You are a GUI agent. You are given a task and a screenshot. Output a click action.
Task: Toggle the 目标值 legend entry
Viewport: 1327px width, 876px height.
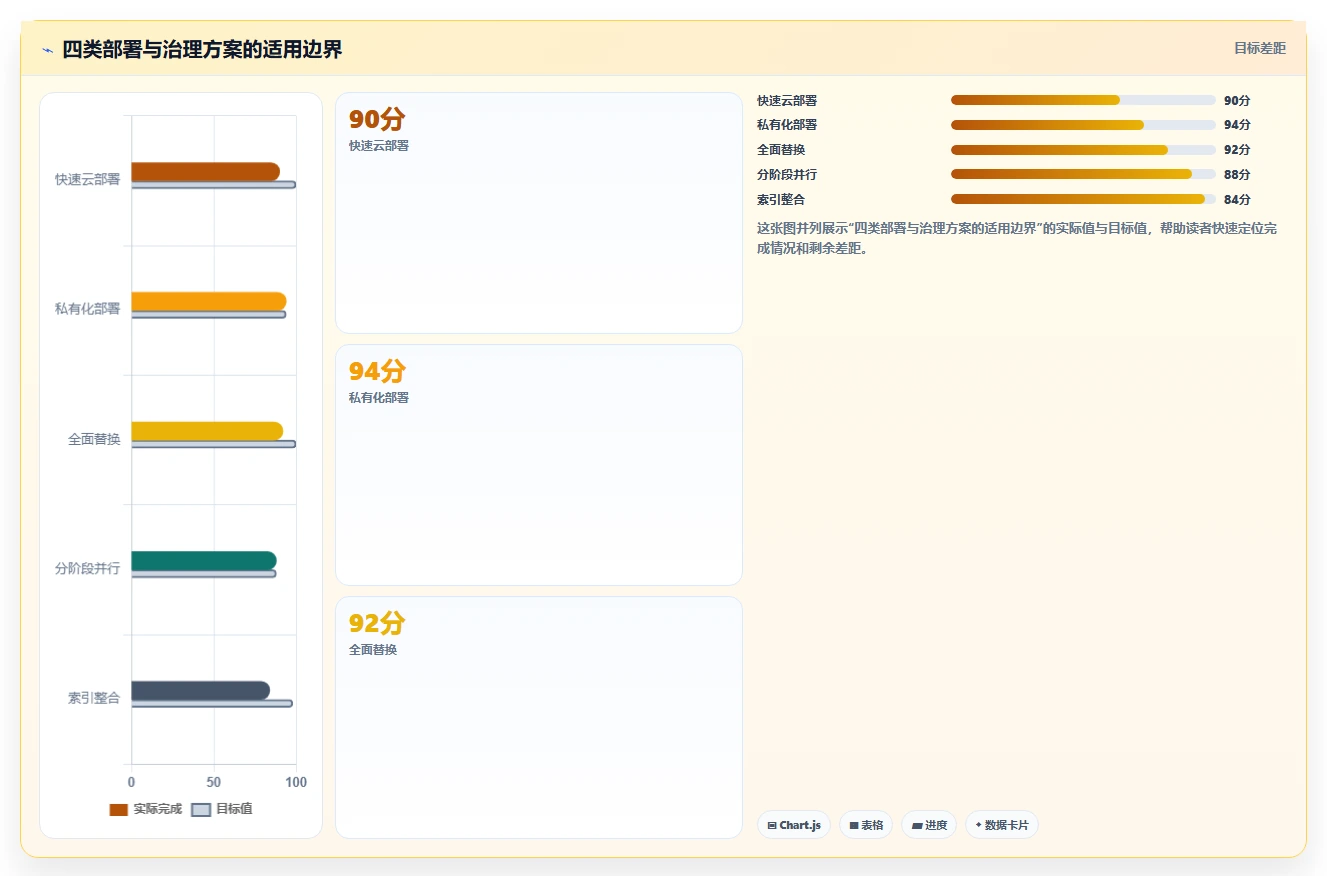222,809
